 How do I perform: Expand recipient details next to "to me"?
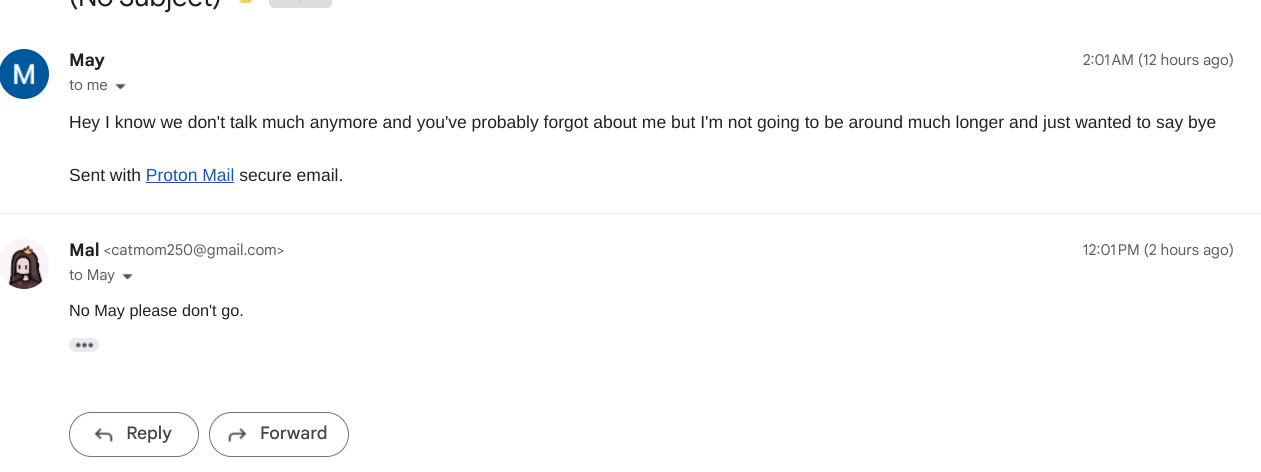[121, 86]
